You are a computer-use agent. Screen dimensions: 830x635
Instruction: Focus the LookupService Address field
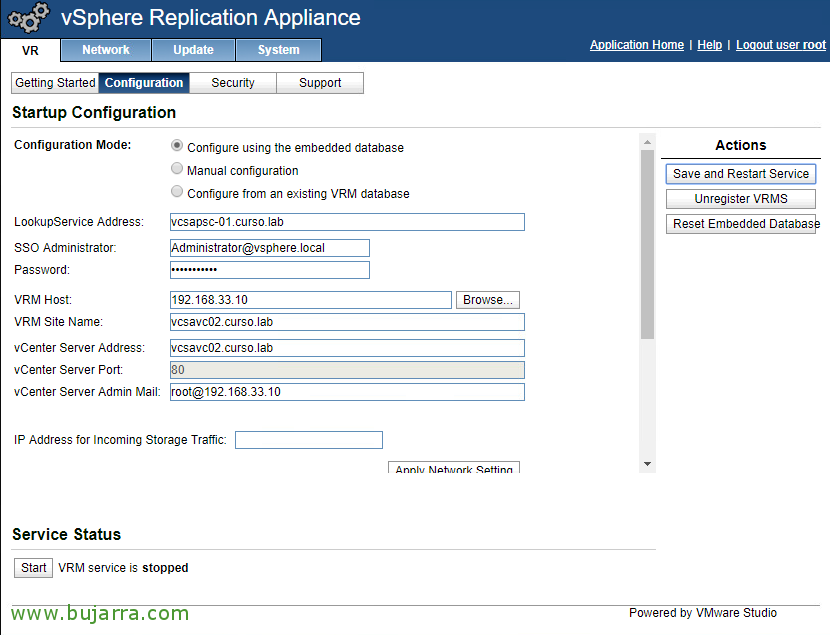click(347, 222)
